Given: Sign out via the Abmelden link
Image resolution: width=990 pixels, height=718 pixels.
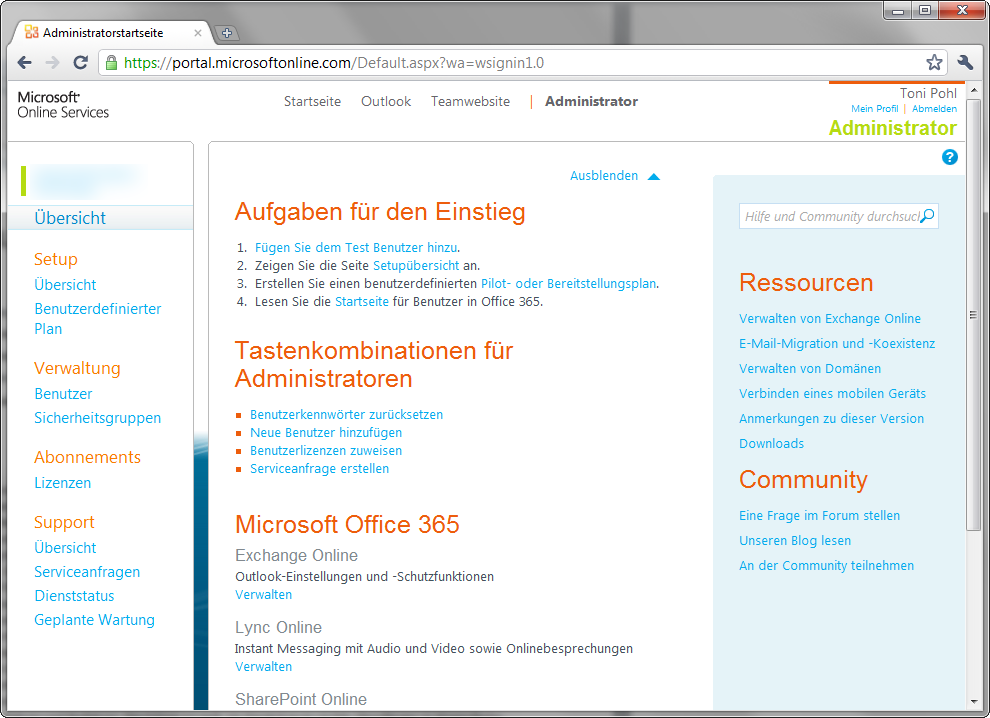Looking at the screenshot, I should coord(934,108).
